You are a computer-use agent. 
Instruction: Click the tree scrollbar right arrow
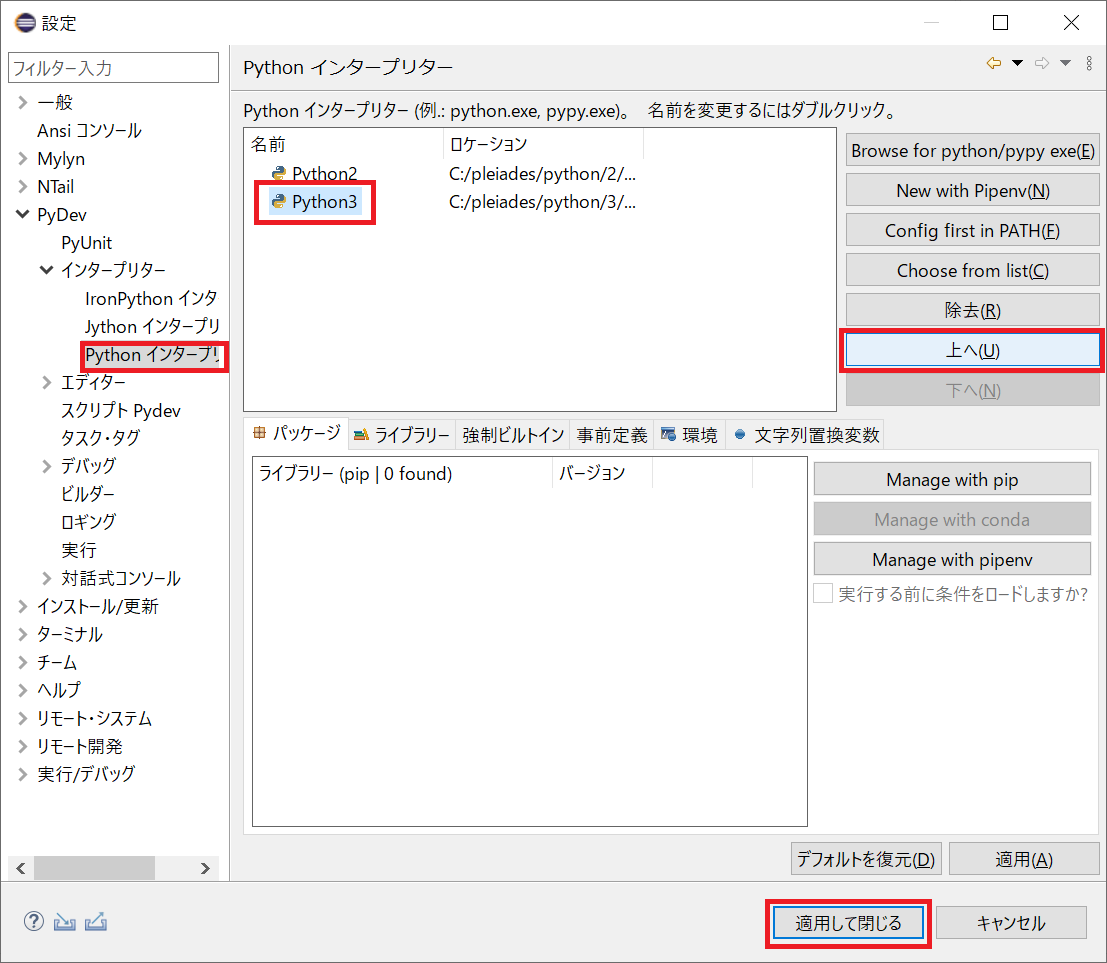point(205,868)
